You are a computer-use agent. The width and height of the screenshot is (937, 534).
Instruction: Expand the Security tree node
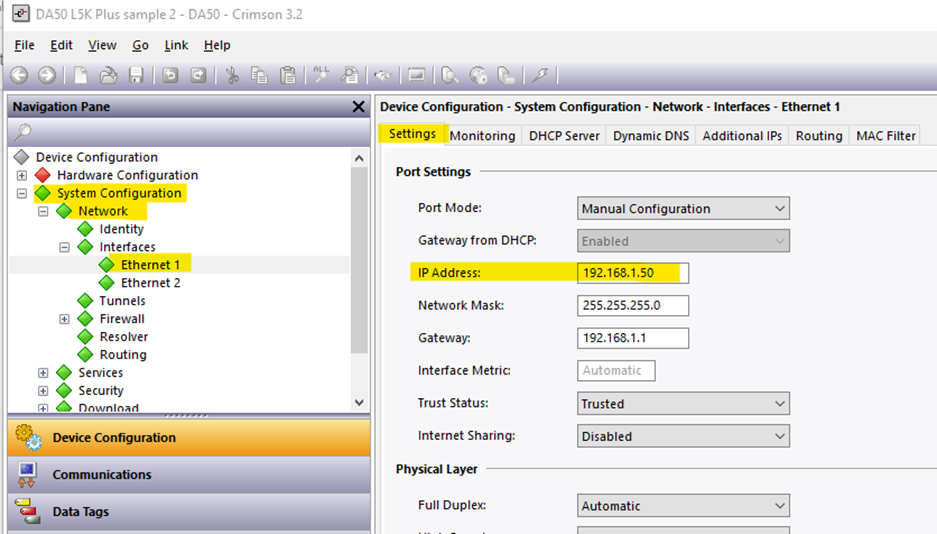[x=43, y=390]
